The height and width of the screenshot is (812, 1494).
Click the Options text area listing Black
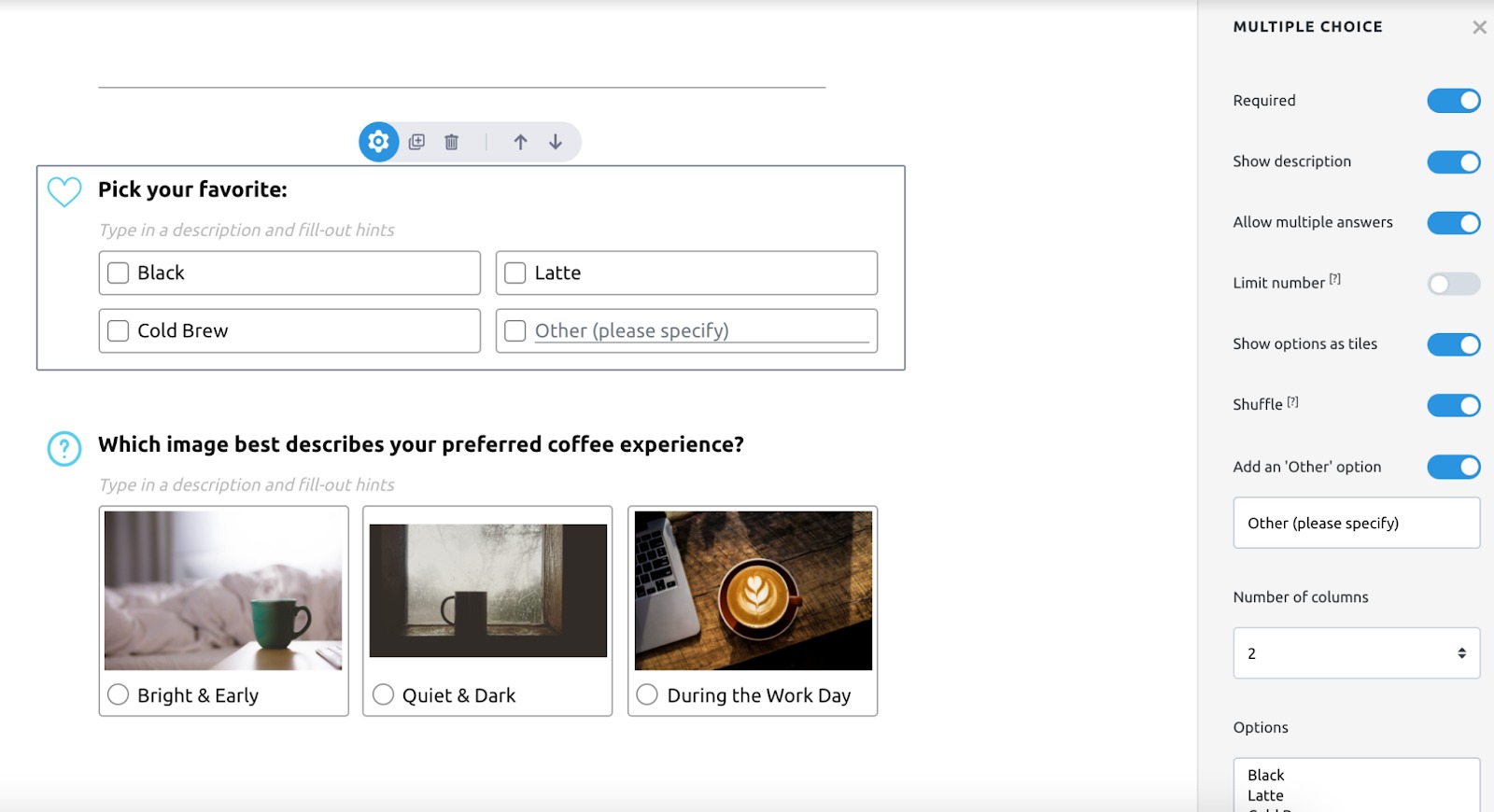[1356, 785]
